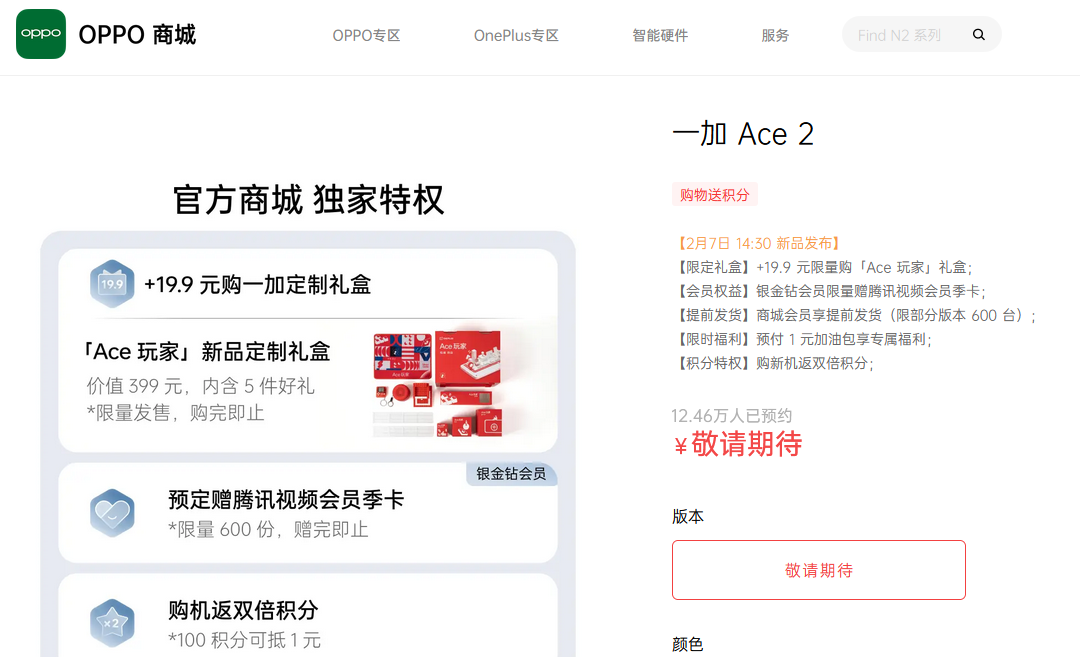Click the 【限时福利】 promo line
This screenshot has width=1080, height=657.
802,340
